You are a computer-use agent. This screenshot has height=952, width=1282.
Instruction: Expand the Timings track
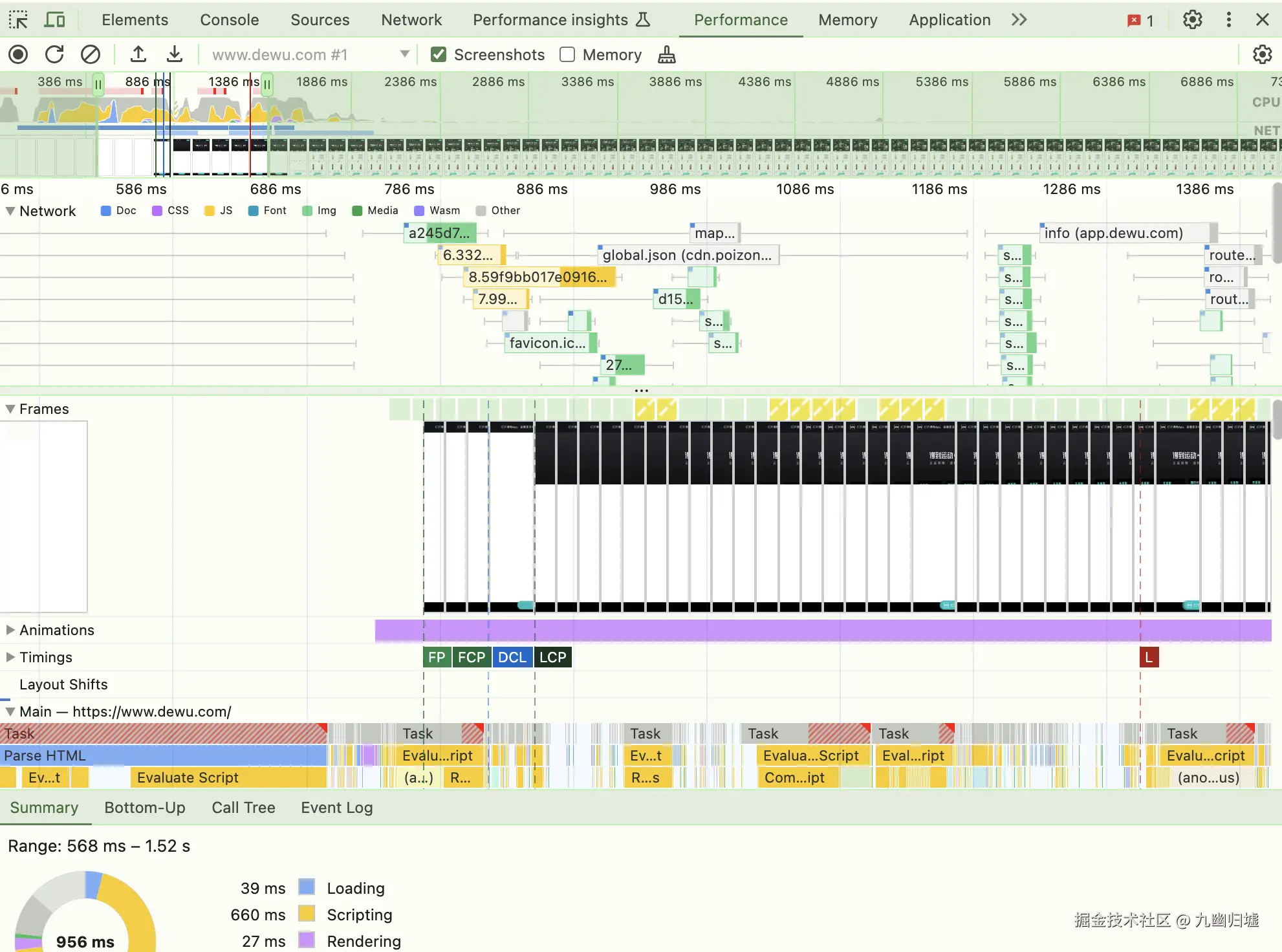pyautogui.click(x=10, y=657)
